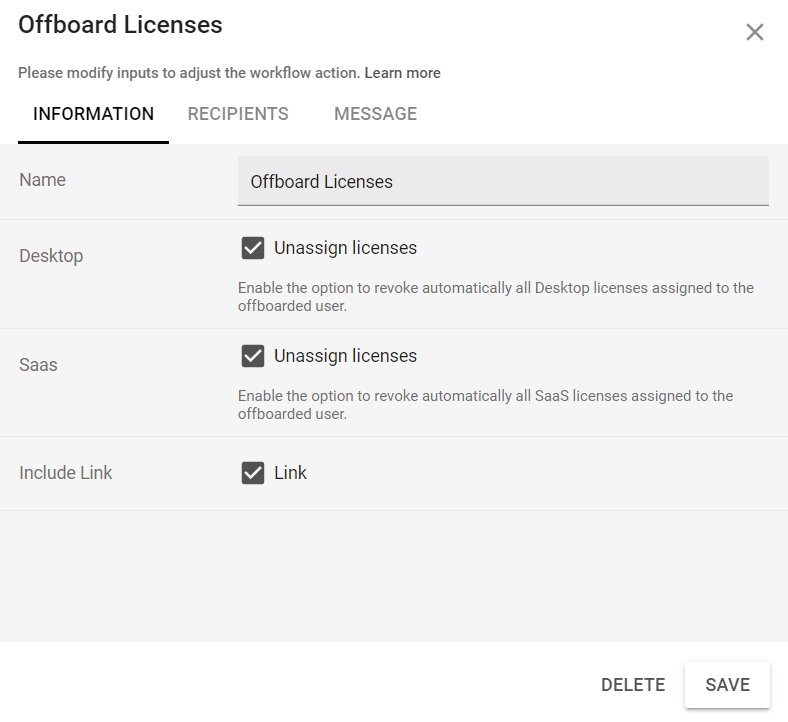Image resolution: width=788 pixels, height=722 pixels.
Task: Save the workflow action
Action: [727, 685]
